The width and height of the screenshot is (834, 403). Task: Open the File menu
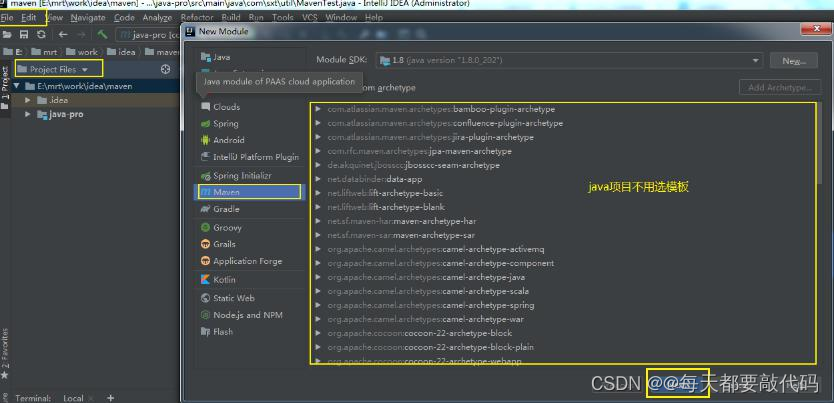click(x=7, y=18)
